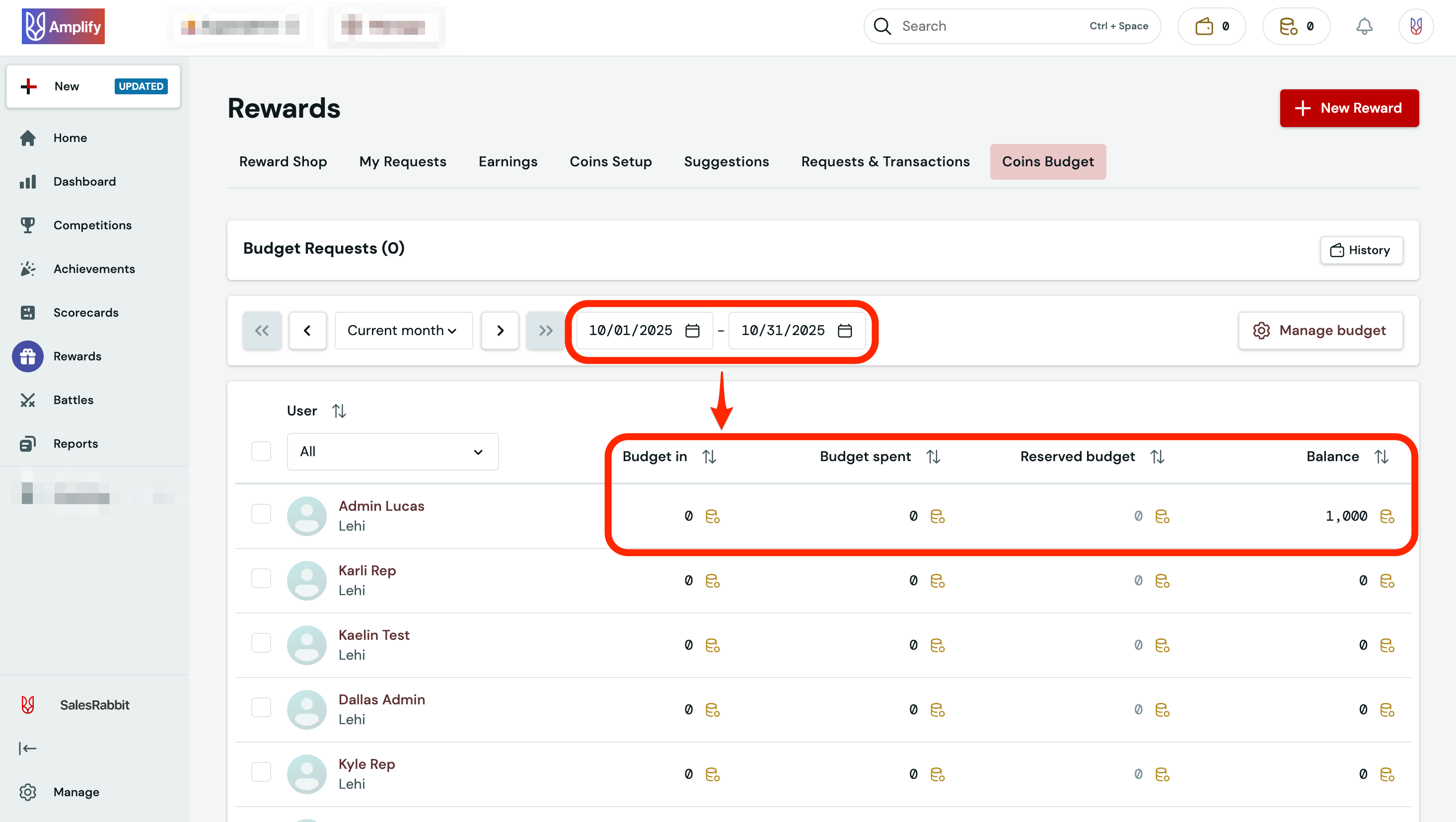This screenshot has height=822, width=1456.
Task: Open the notifications bell
Action: (x=1365, y=25)
